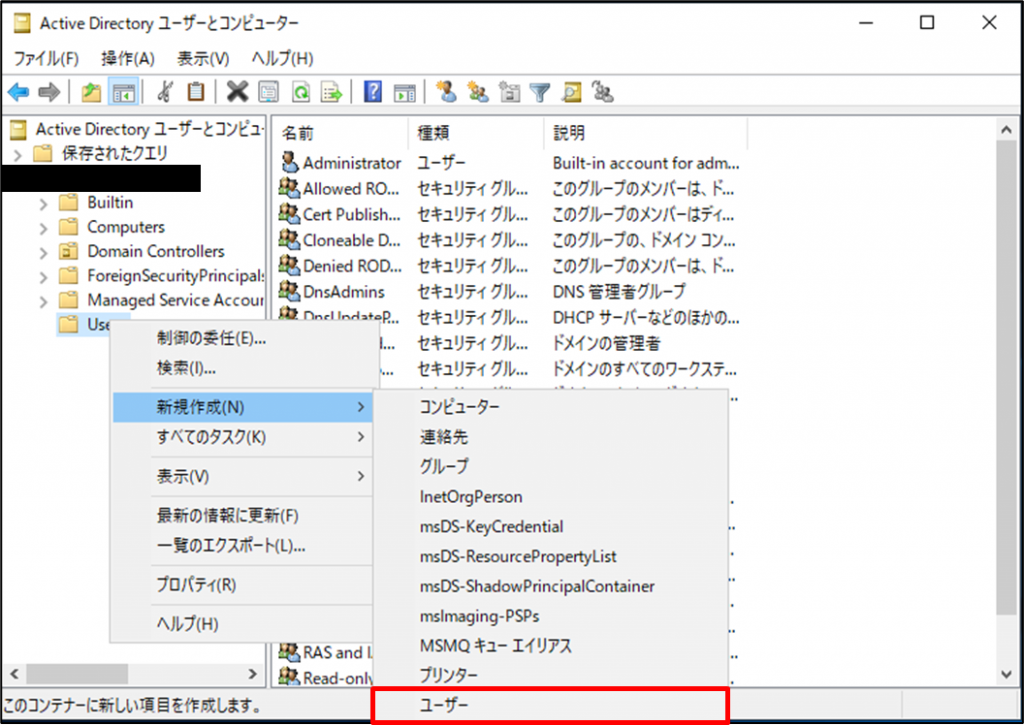Click the Up one level folder icon
Viewport: 1024px width, 725px height.
point(91,92)
